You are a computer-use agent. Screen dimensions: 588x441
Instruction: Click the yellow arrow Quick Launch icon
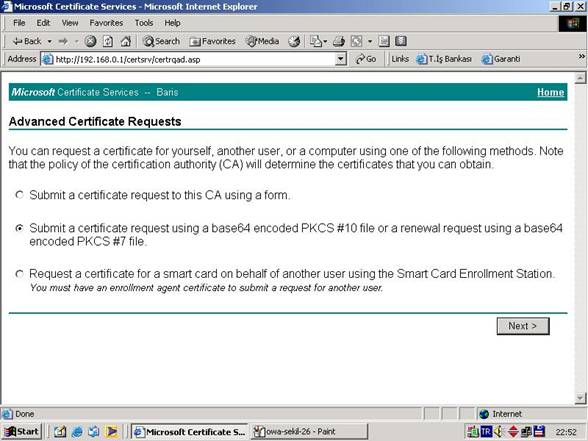(x=111, y=432)
